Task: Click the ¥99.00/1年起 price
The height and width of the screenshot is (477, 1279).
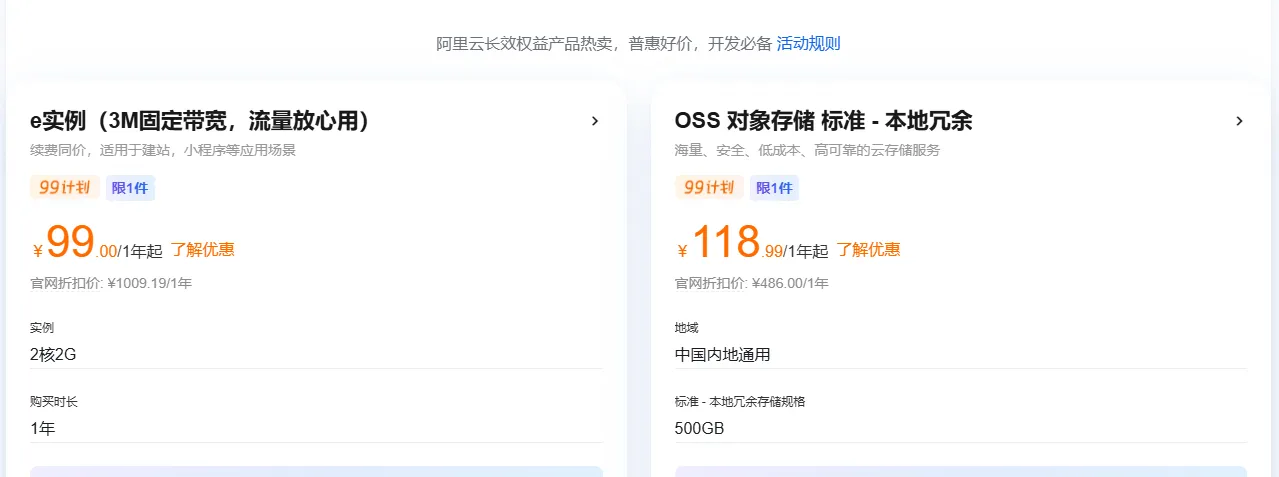Action: coord(98,243)
